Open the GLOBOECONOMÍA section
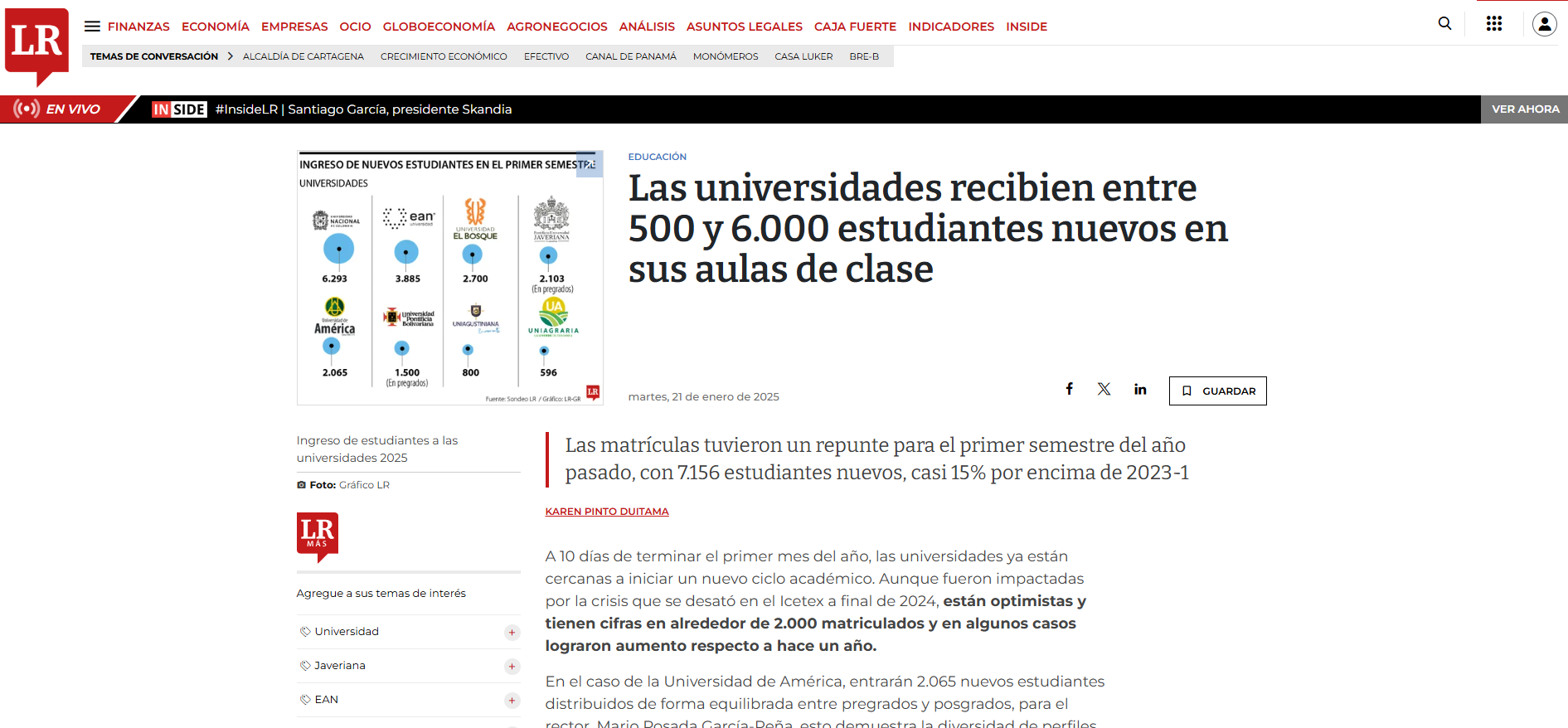Screen dimensions: 1568x728 [439, 27]
